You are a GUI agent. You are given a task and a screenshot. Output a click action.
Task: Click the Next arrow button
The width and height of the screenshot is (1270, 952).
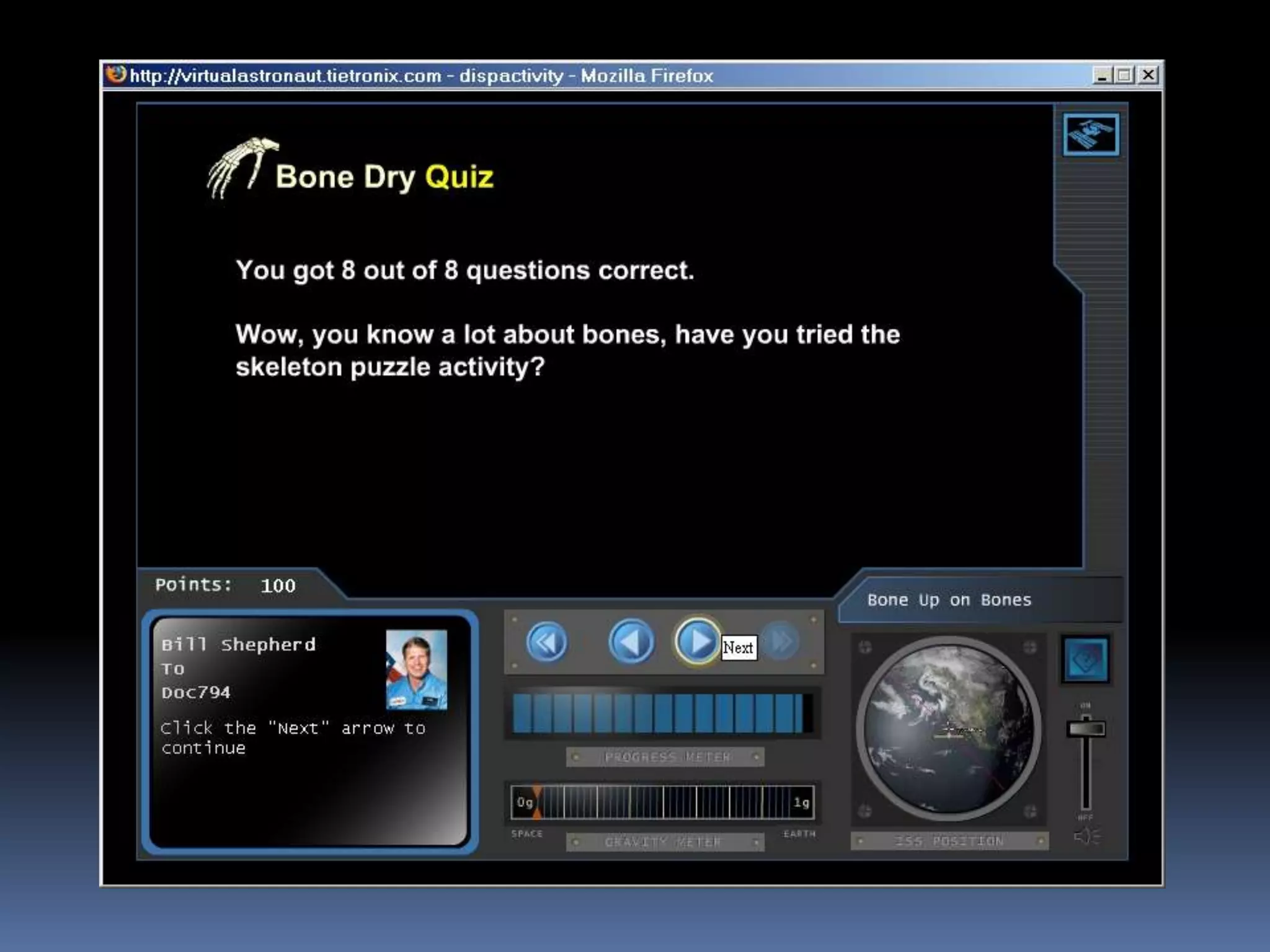point(697,641)
